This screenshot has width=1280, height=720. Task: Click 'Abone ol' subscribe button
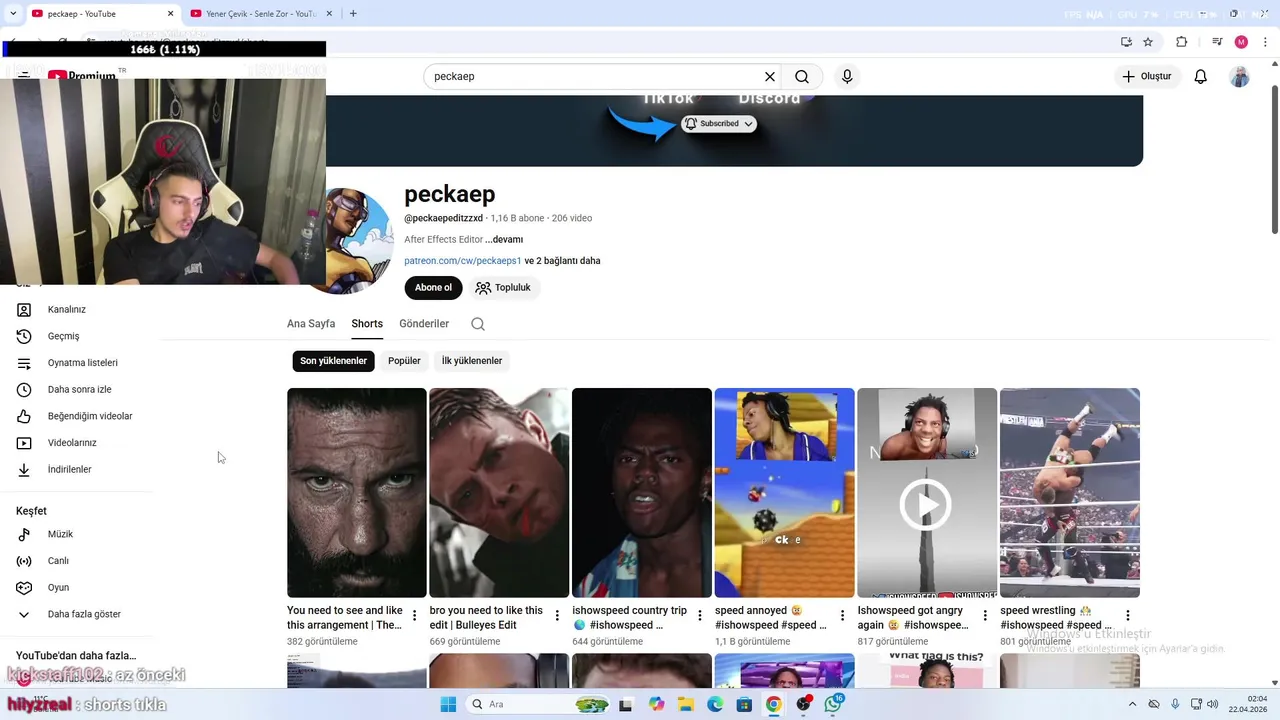pos(433,288)
